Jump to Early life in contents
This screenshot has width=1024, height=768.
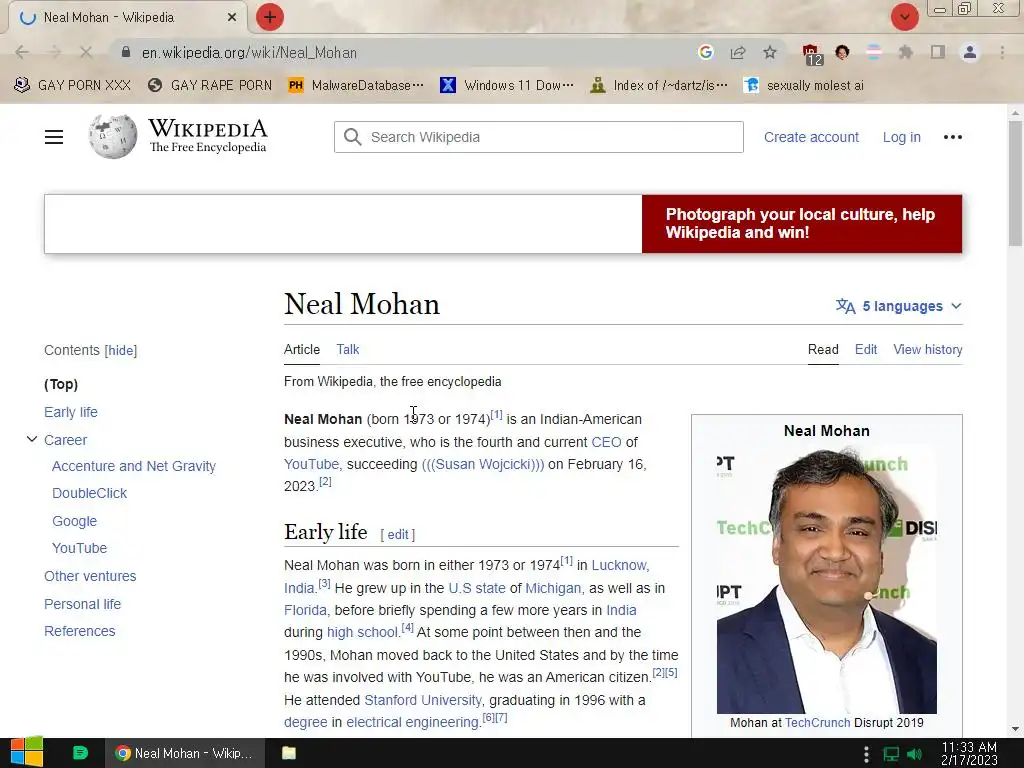pos(71,412)
